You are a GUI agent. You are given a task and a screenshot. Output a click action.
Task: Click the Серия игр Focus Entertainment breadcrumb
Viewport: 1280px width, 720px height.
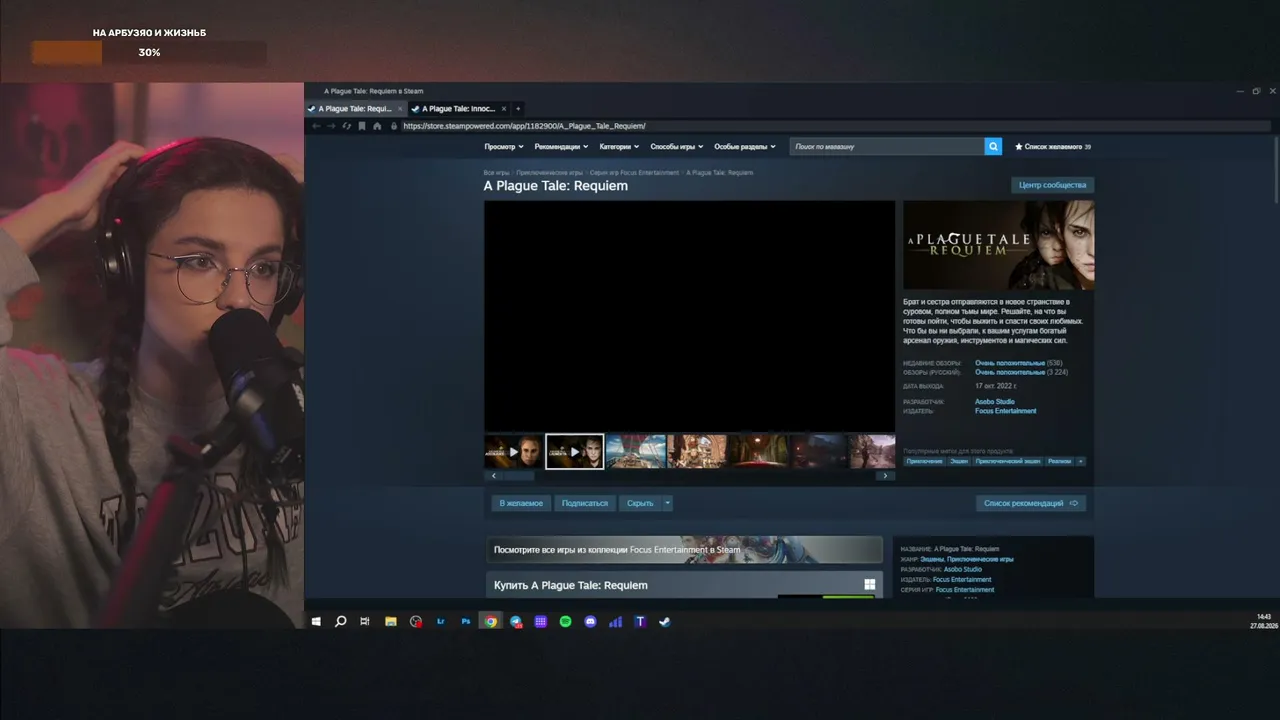[634, 173]
